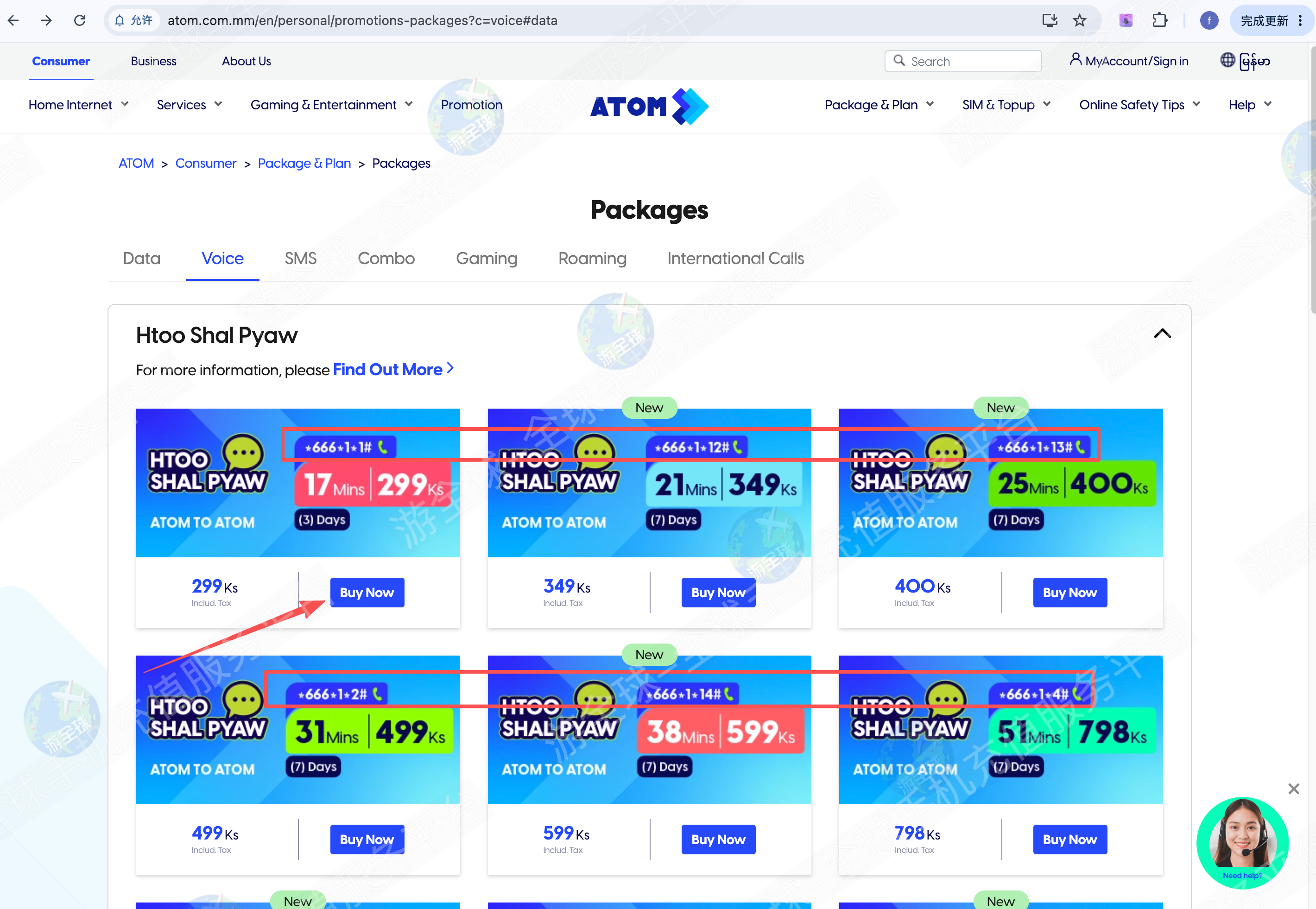Image resolution: width=1316 pixels, height=909 pixels.
Task: Open the Promotion page
Action: (472, 105)
